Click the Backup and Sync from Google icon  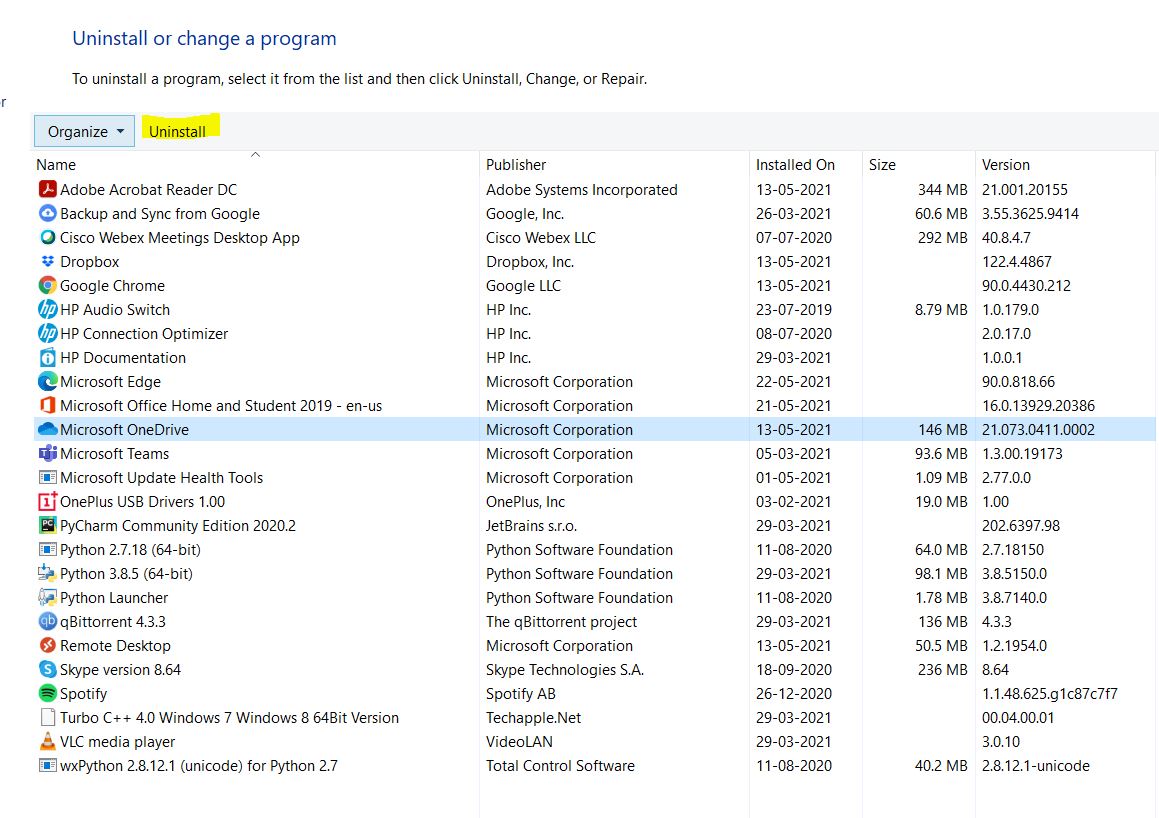coord(47,214)
